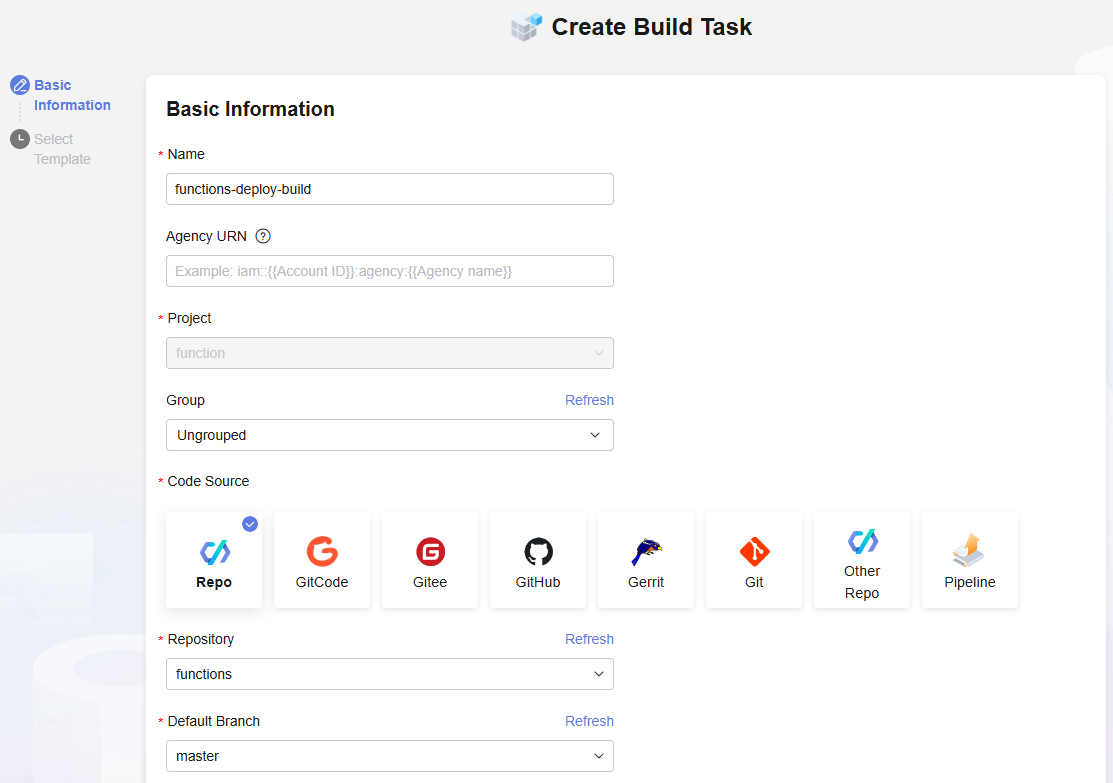Open the Group dropdown

[389, 435]
